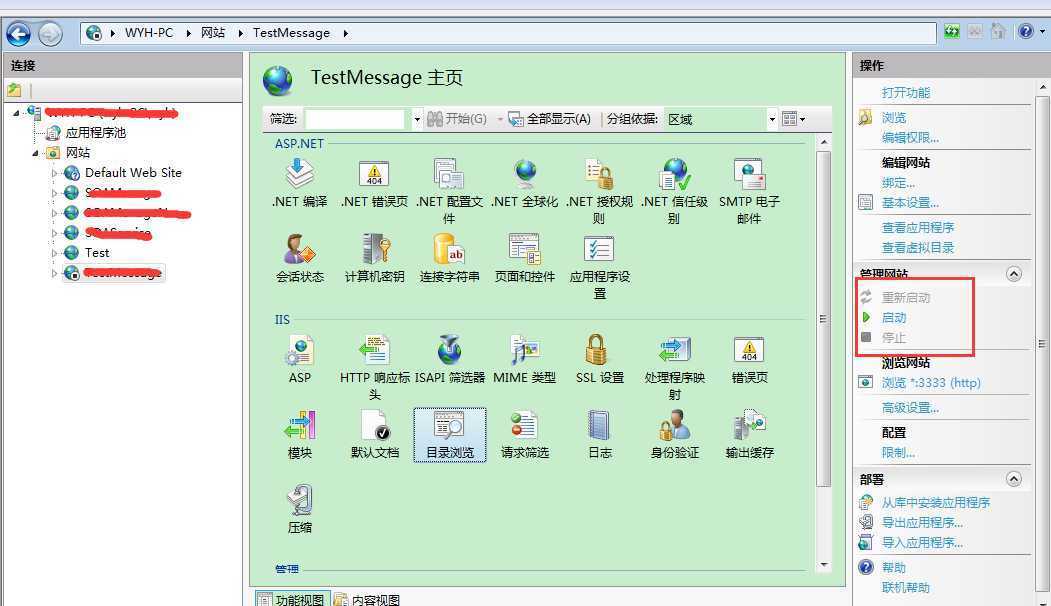
Task: Select 应用程序池 in connections tree
Action: tap(95, 133)
